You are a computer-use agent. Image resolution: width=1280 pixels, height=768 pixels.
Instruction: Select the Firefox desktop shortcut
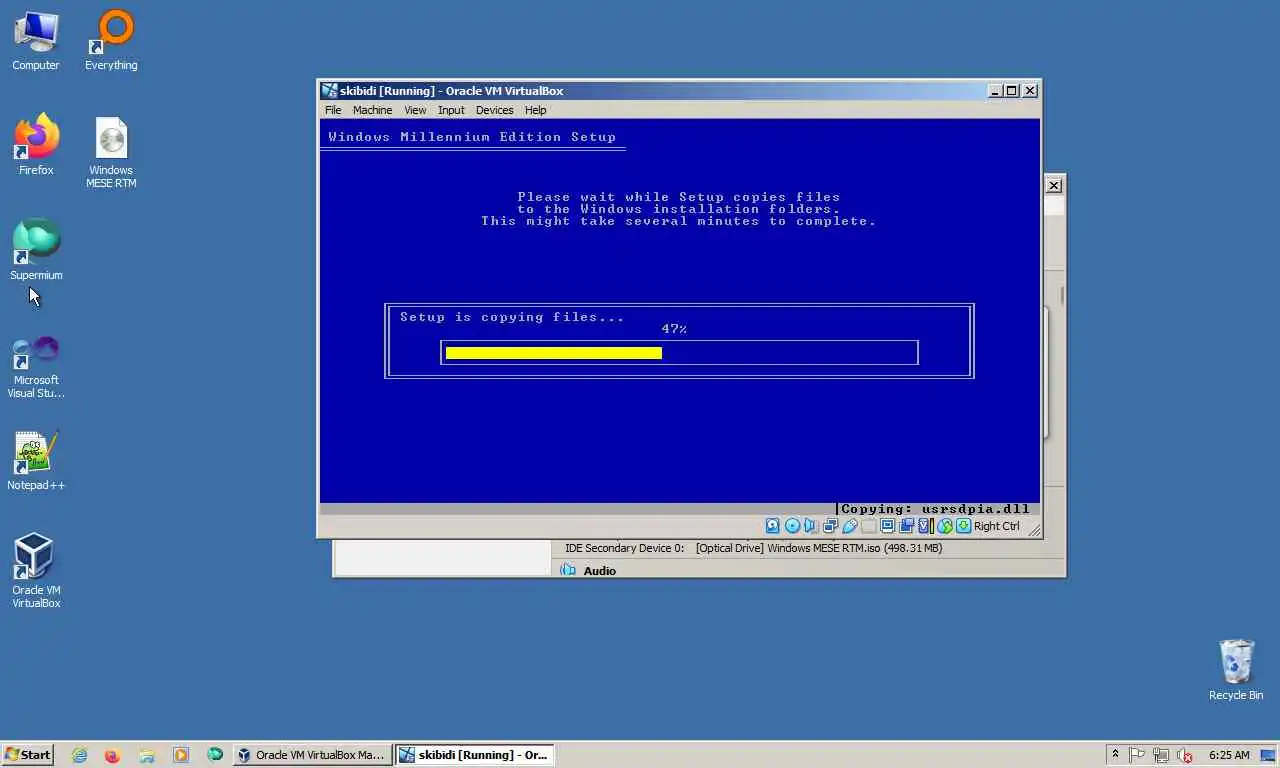[36, 146]
